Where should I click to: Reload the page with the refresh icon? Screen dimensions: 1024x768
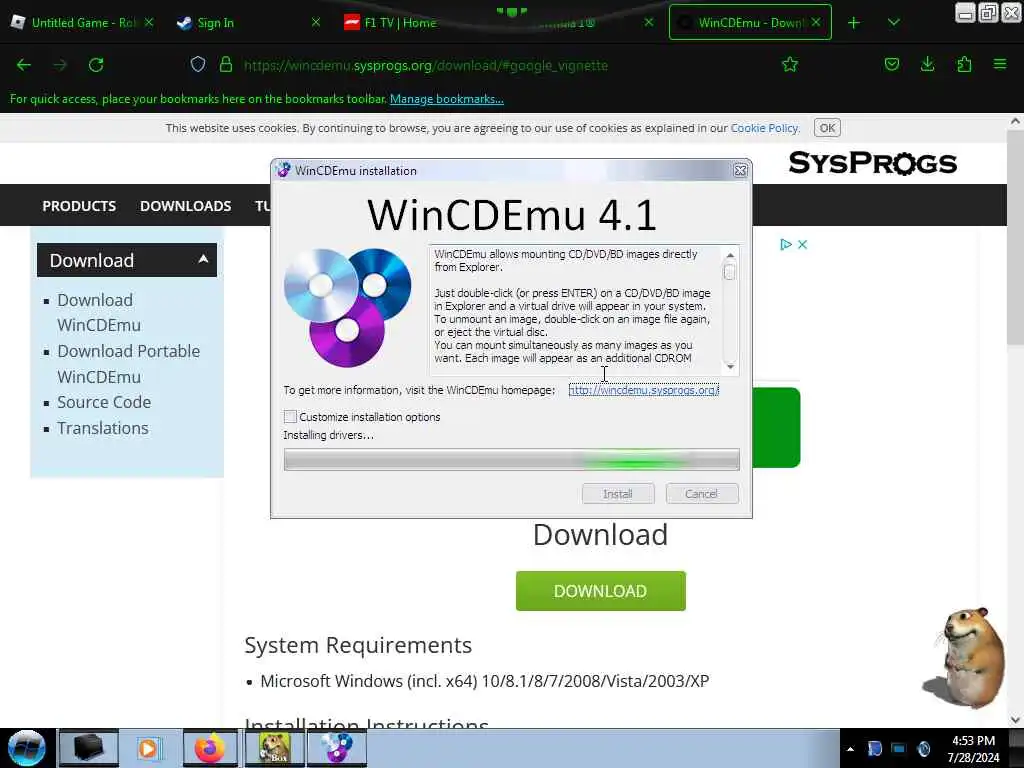point(96,65)
